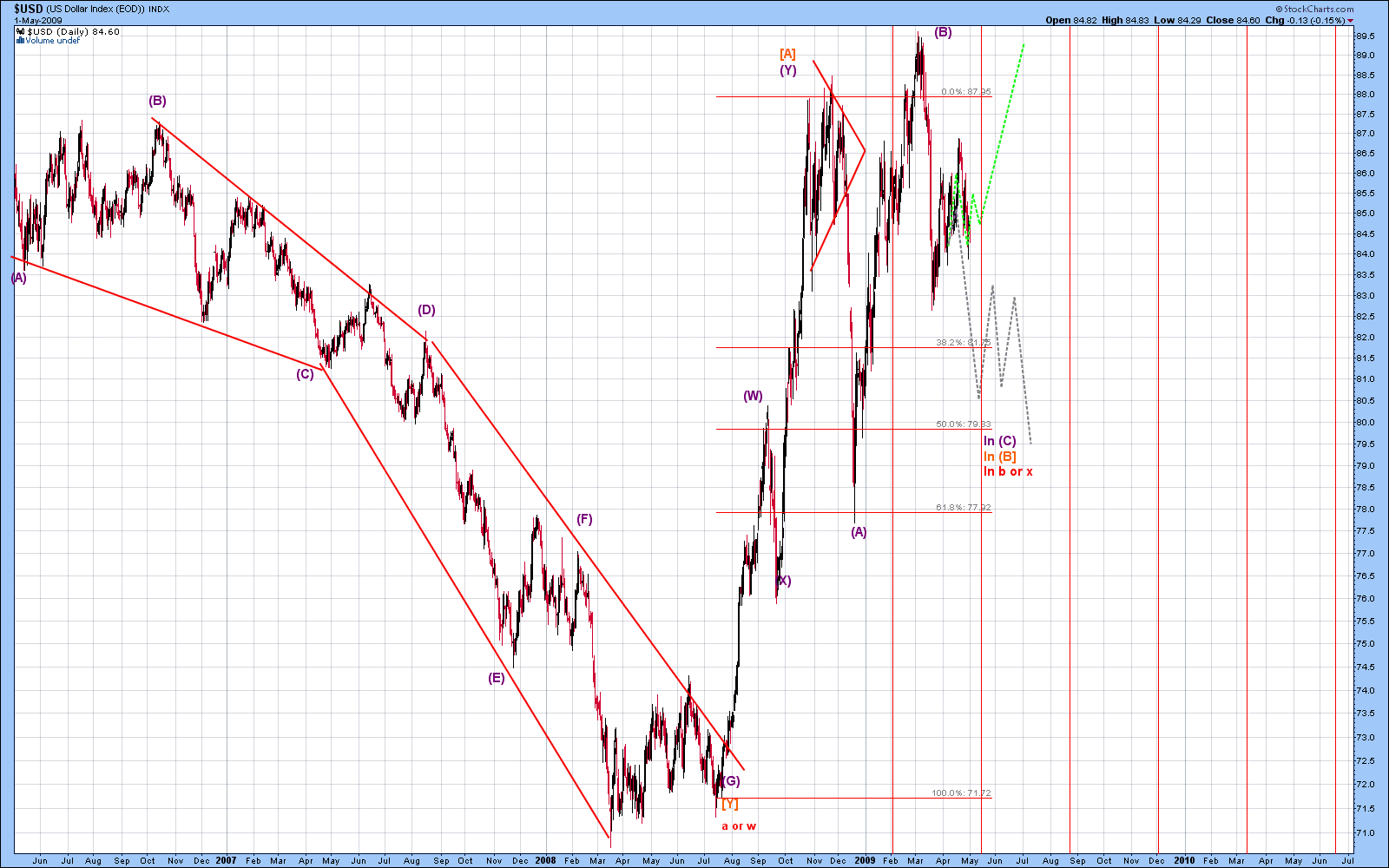The image size is (1389, 868).
Task: Click the volume bars icon next to Volume undef
Action: click(x=20, y=40)
